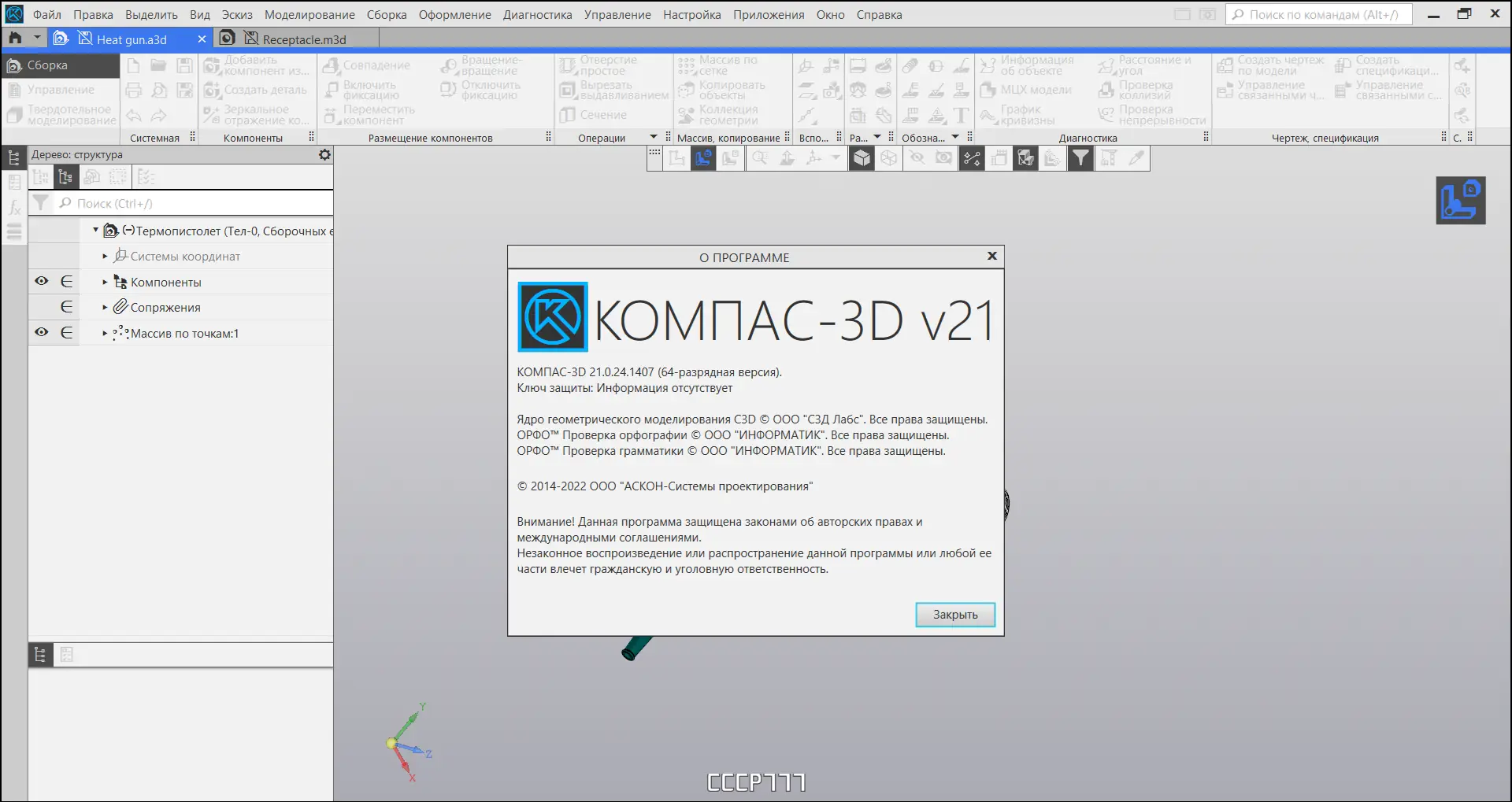The image size is (1512, 802).
Task: Expand the Компоненты tree node
Action: pos(105,282)
